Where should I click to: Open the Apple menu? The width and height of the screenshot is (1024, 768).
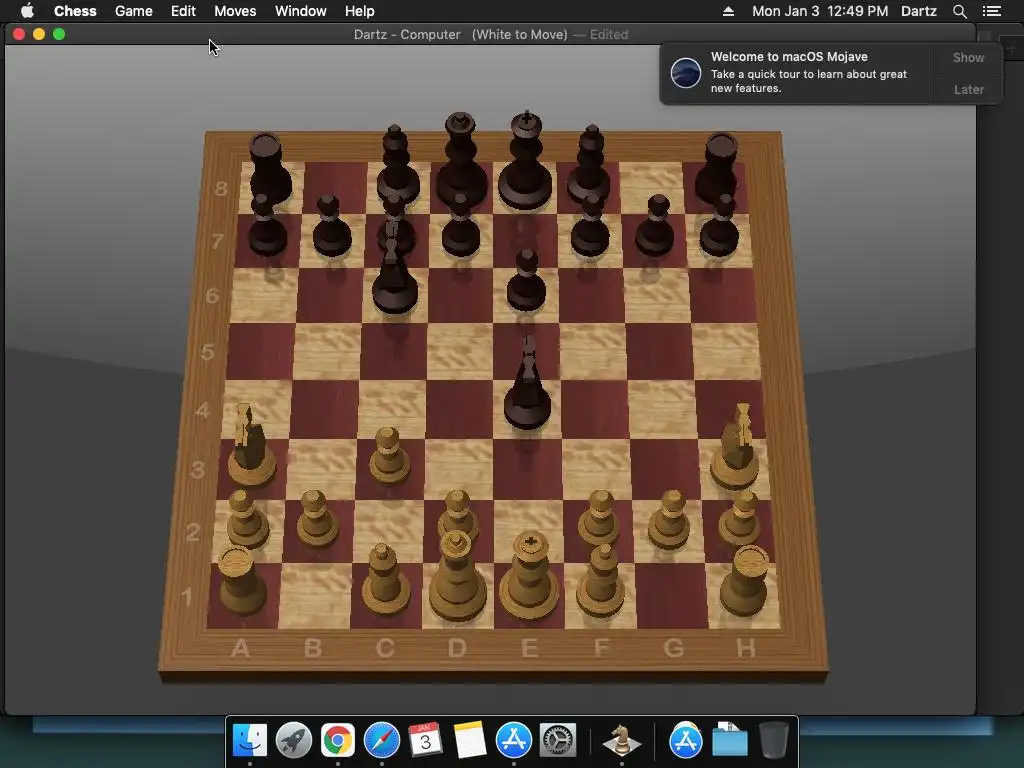tap(27, 11)
